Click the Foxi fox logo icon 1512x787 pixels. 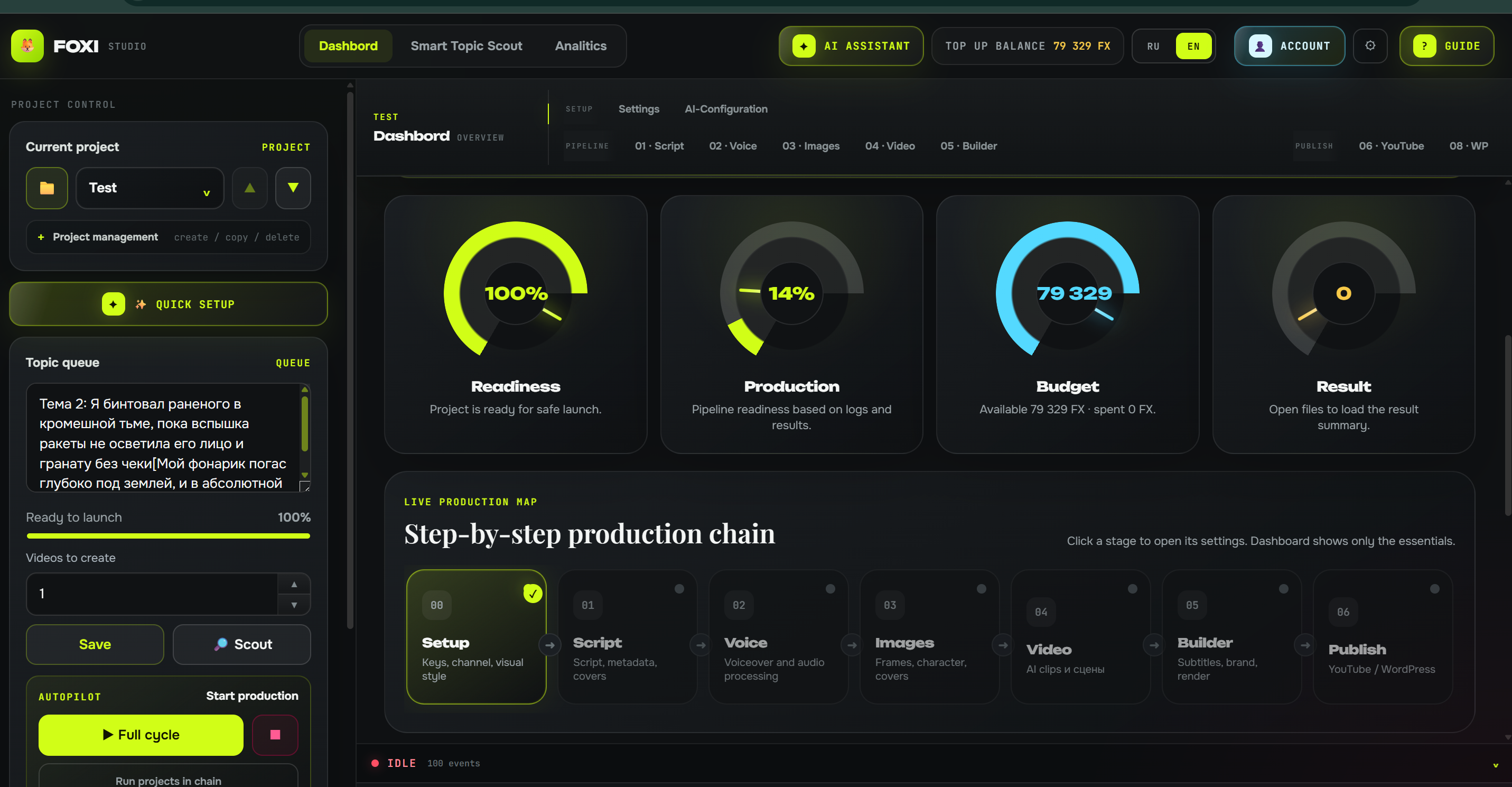(27, 46)
